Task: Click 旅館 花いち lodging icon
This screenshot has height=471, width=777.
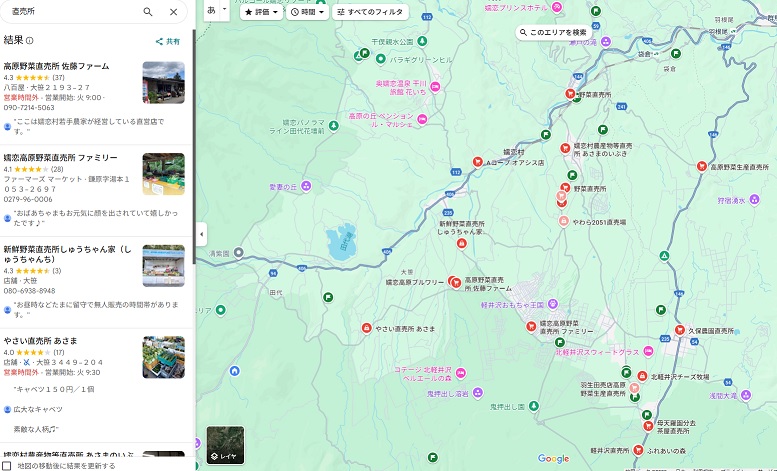Action: pos(435,87)
